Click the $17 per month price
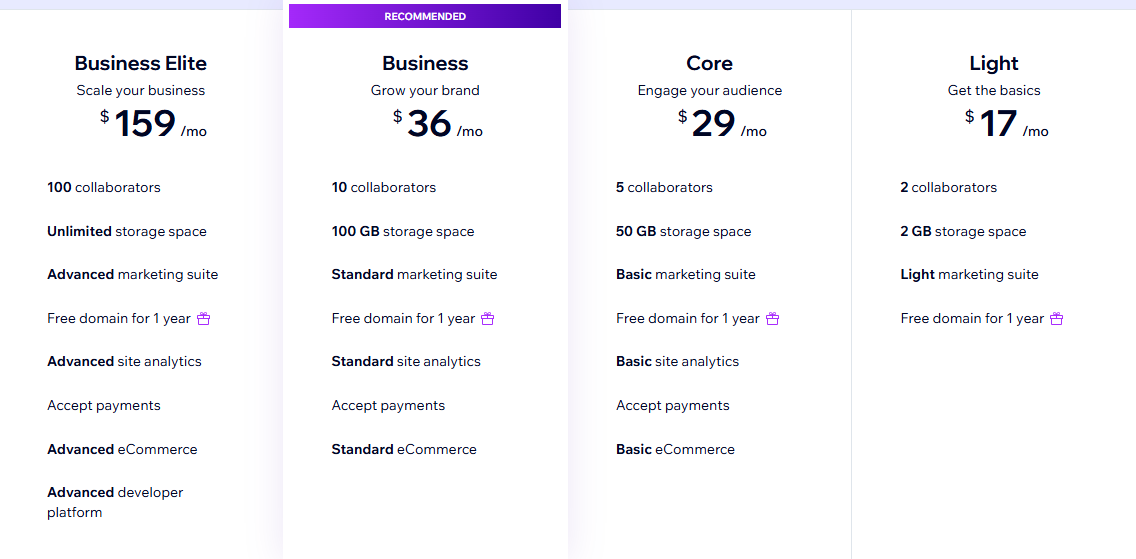Image resolution: width=1136 pixels, height=559 pixels. coord(1006,124)
